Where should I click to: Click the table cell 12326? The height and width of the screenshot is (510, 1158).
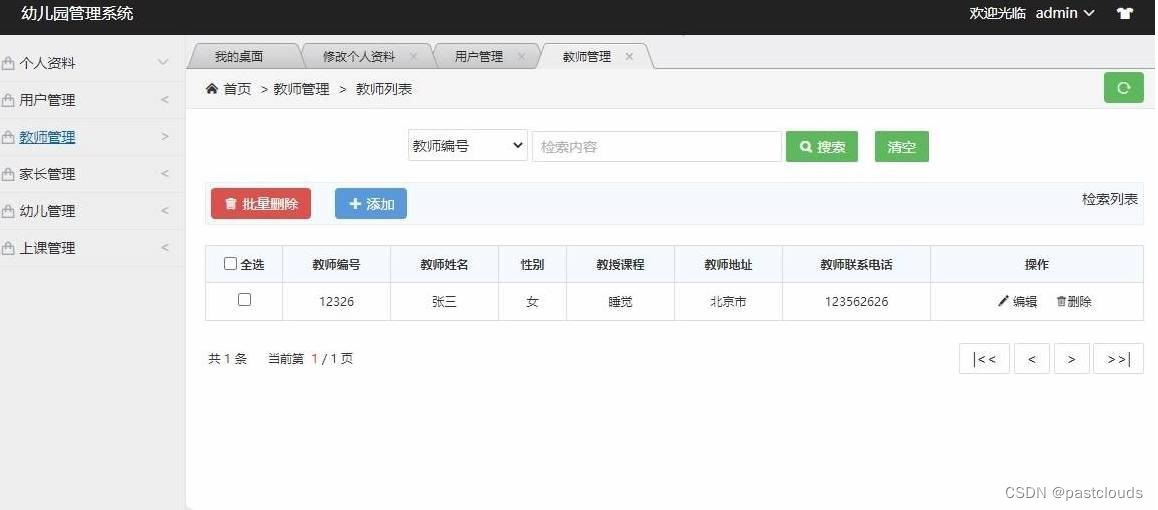coord(336,302)
